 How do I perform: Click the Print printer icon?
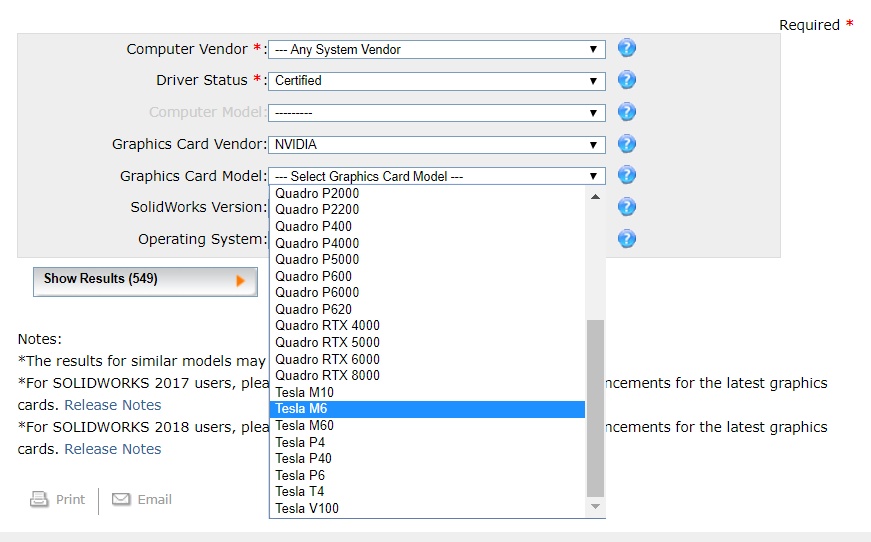(x=39, y=499)
